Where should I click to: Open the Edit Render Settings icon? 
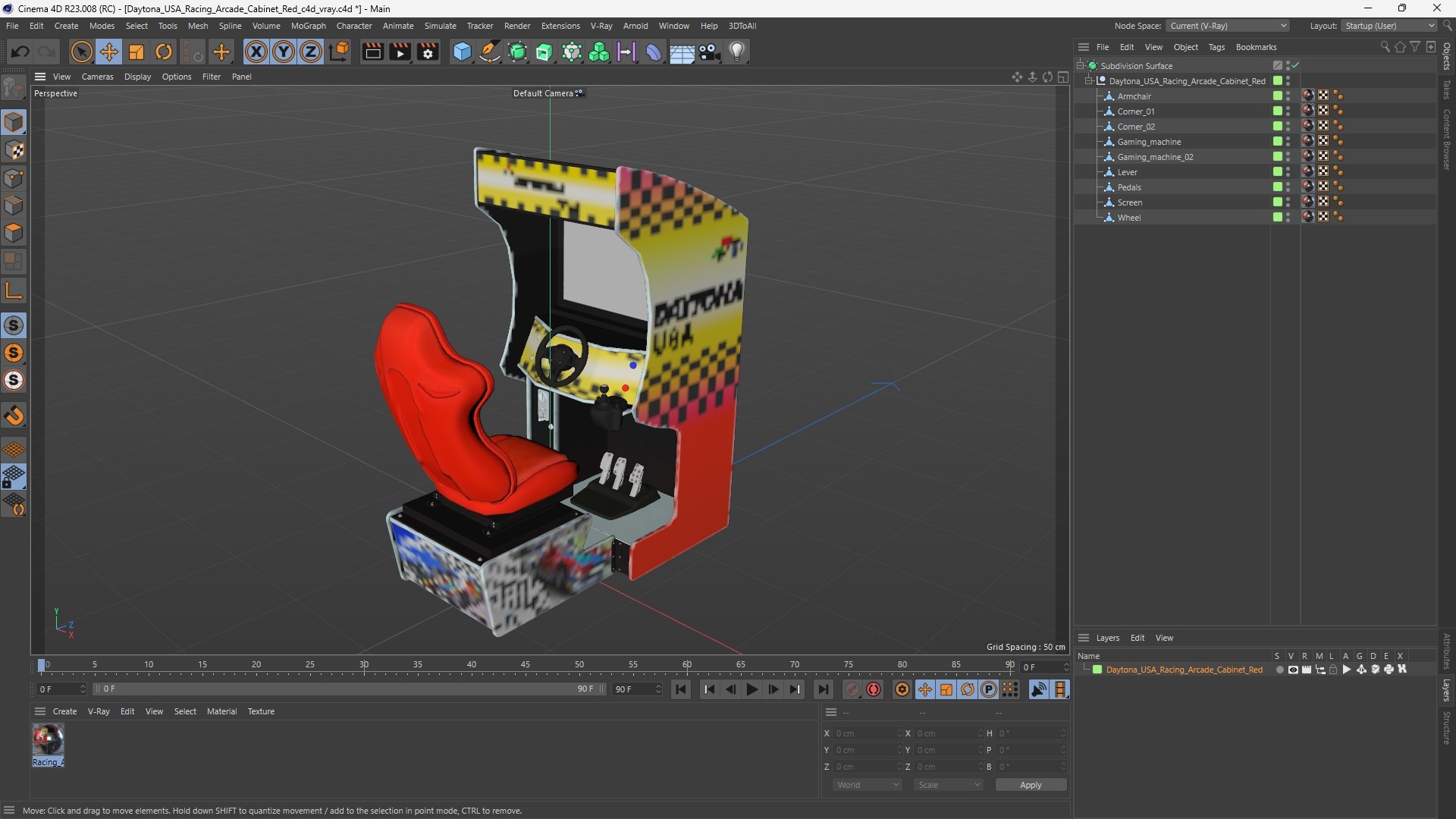(428, 52)
